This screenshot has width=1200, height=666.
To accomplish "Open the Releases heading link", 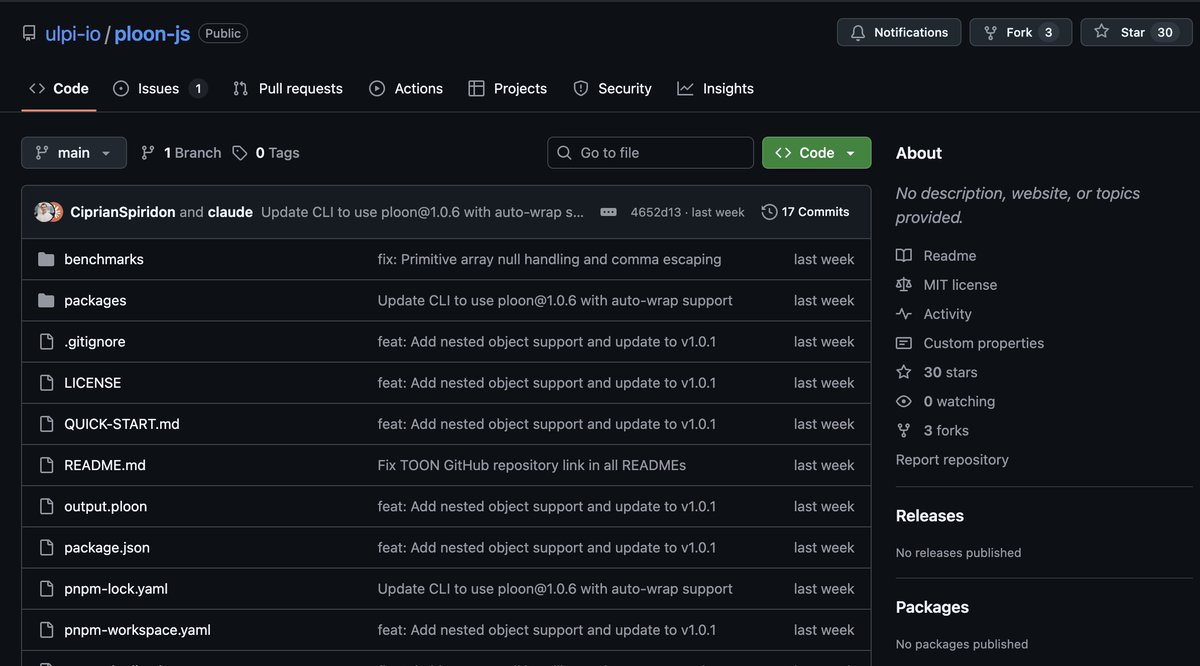I will pyautogui.click(x=930, y=516).
